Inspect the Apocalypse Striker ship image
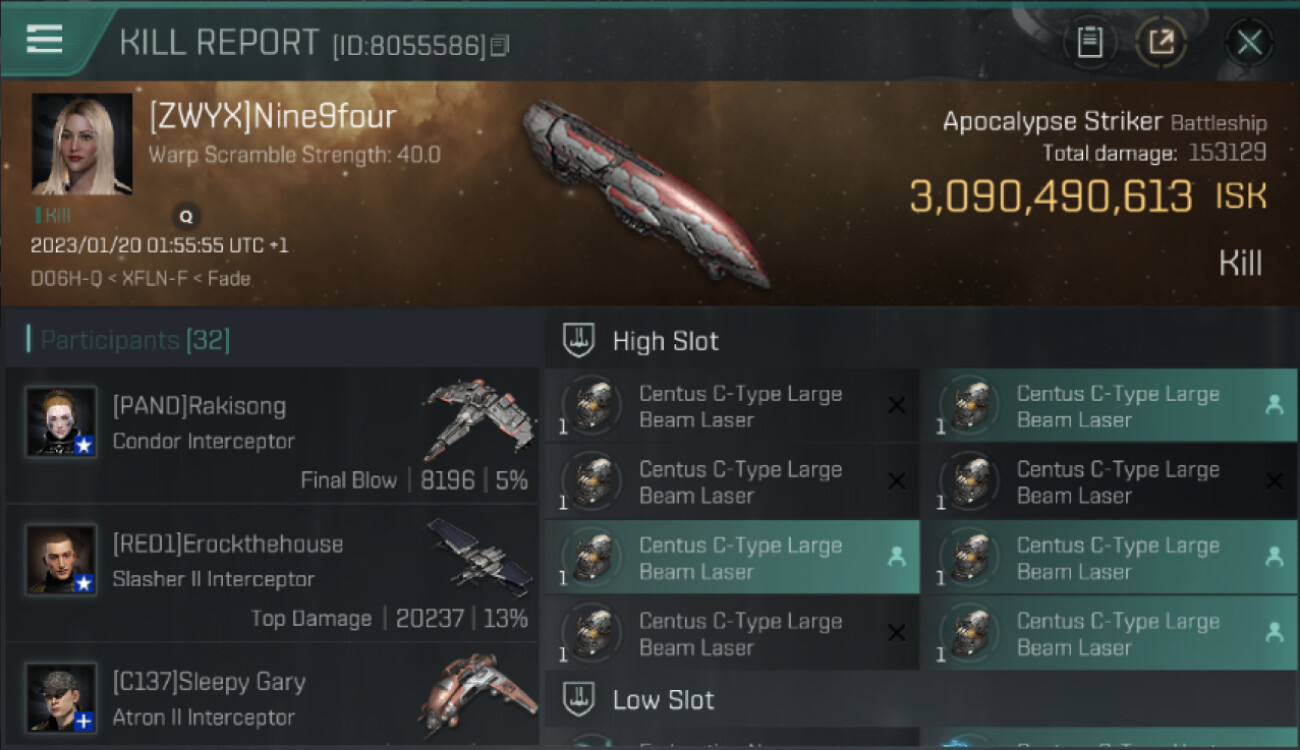The image size is (1300, 750). pos(645,192)
